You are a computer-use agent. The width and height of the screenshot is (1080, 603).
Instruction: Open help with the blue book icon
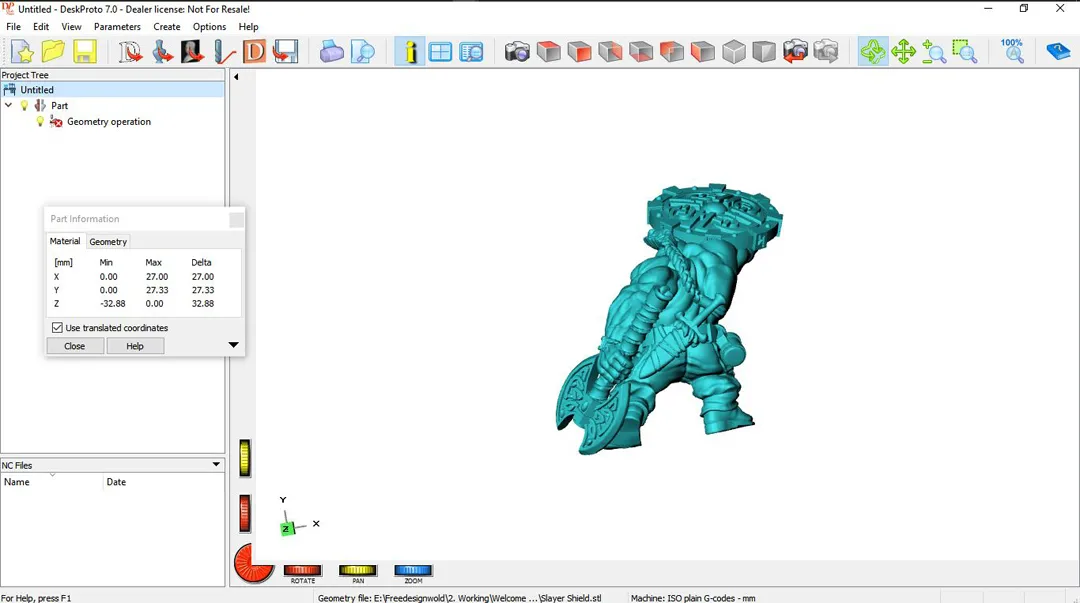point(1058,52)
